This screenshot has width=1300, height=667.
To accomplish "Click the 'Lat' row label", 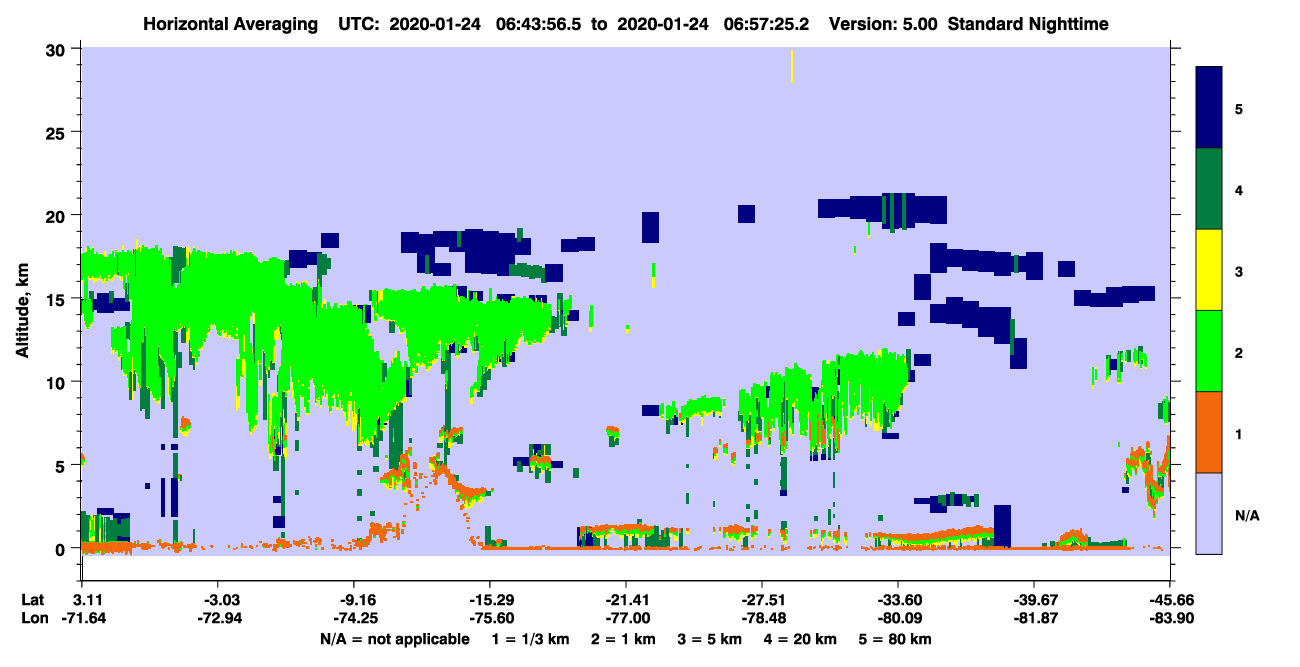I will tap(33, 599).
